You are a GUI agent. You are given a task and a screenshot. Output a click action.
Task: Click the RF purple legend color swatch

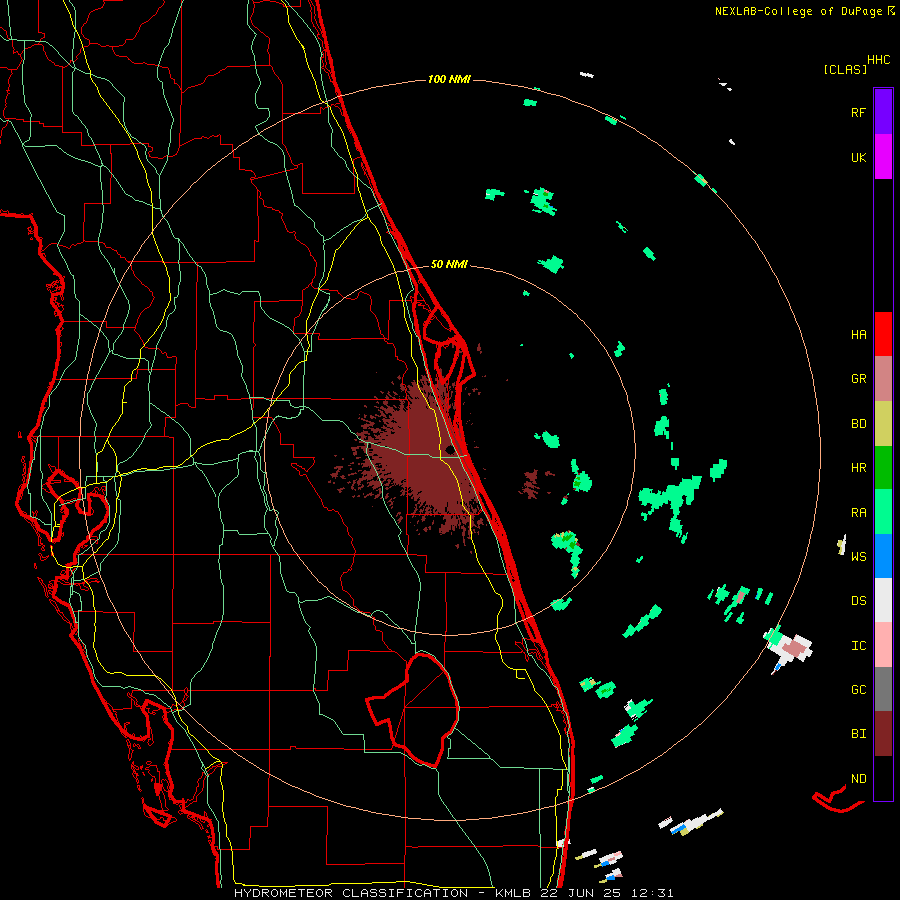[883, 111]
